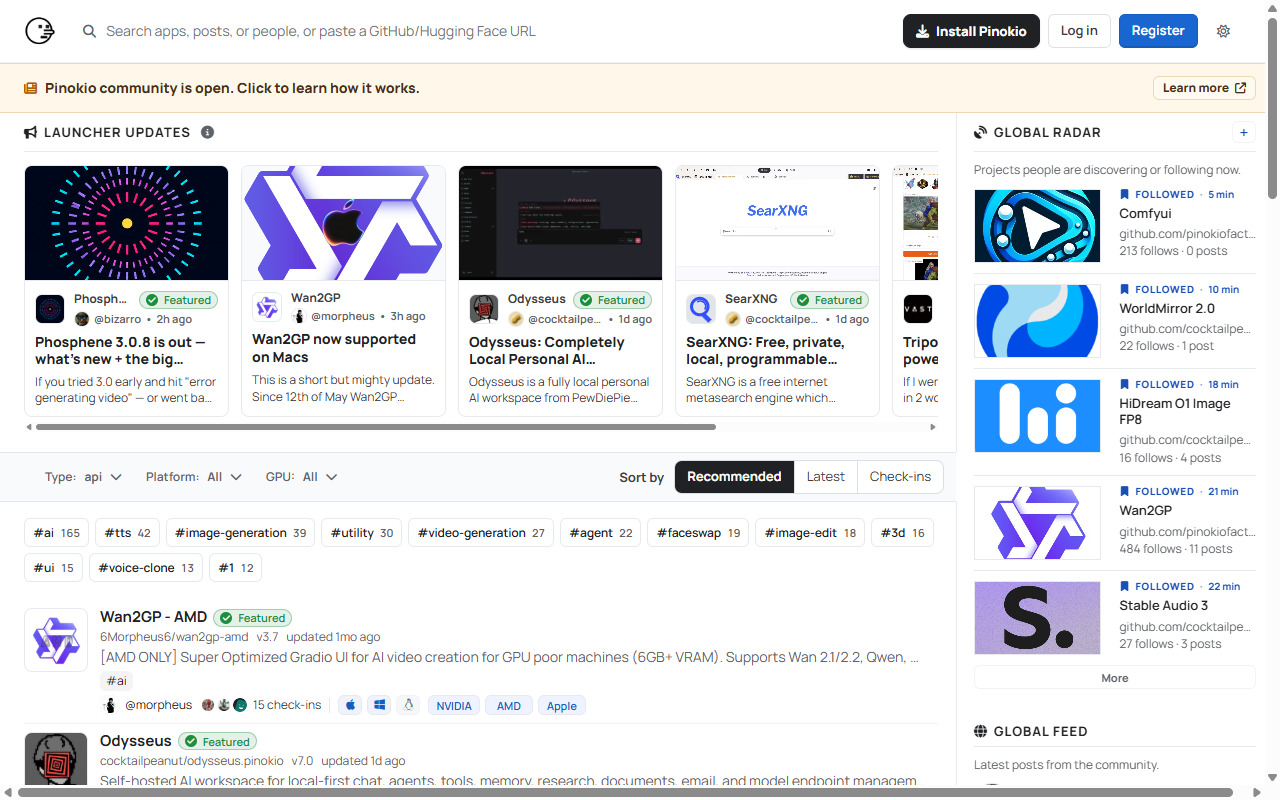Click the launcher updates horizontal scrollbar

[x=376, y=427]
